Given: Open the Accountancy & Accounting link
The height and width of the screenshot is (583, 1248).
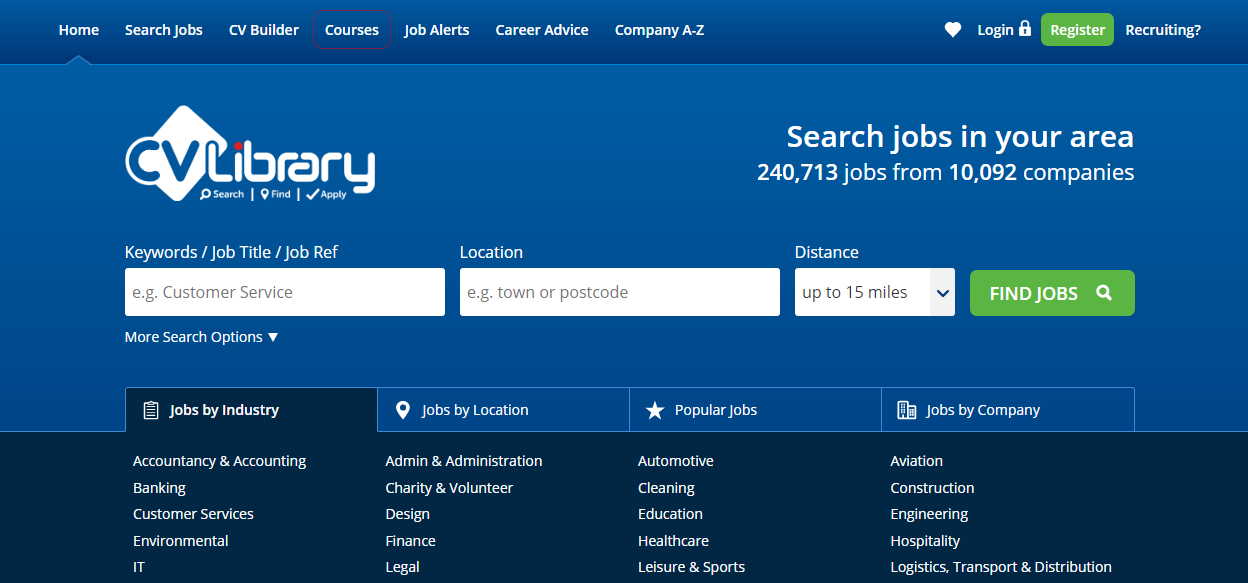Looking at the screenshot, I should pos(220,461).
